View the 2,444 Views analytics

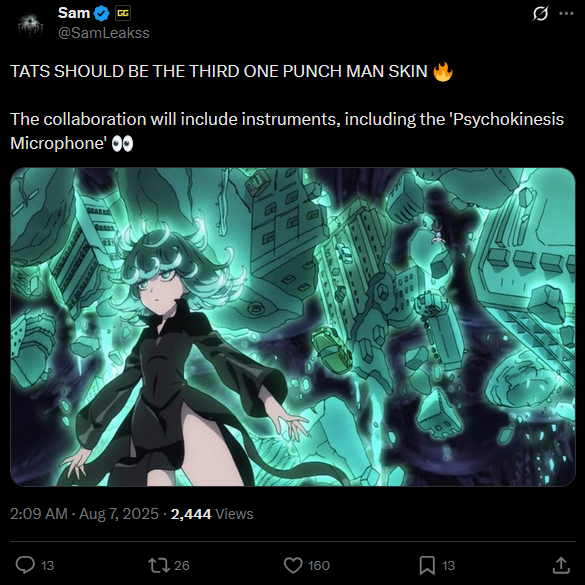tap(212, 514)
